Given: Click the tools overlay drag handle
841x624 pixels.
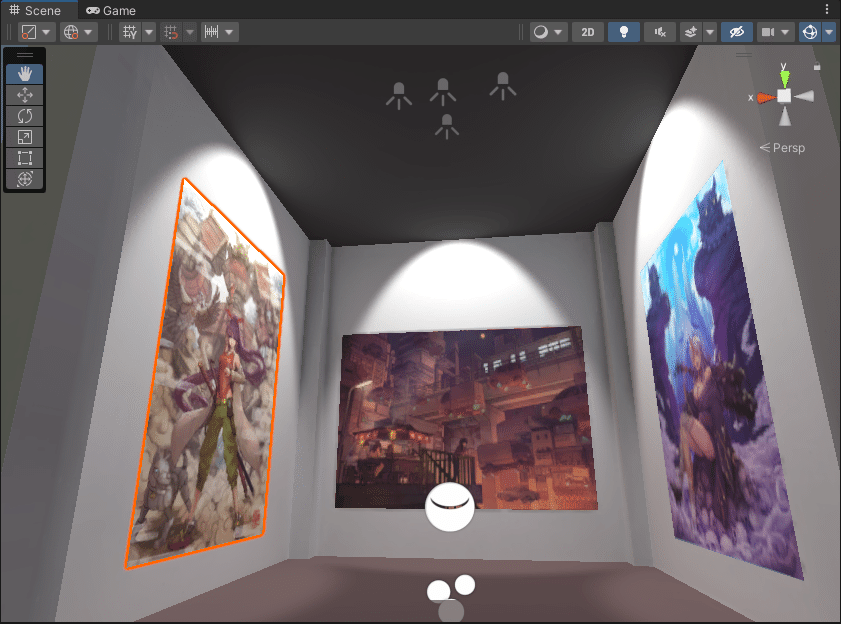Looking at the screenshot, I should (25, 55).
